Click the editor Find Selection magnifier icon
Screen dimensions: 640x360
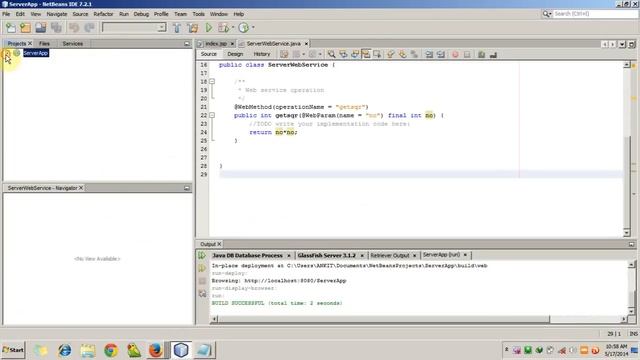tap(331, 54)
